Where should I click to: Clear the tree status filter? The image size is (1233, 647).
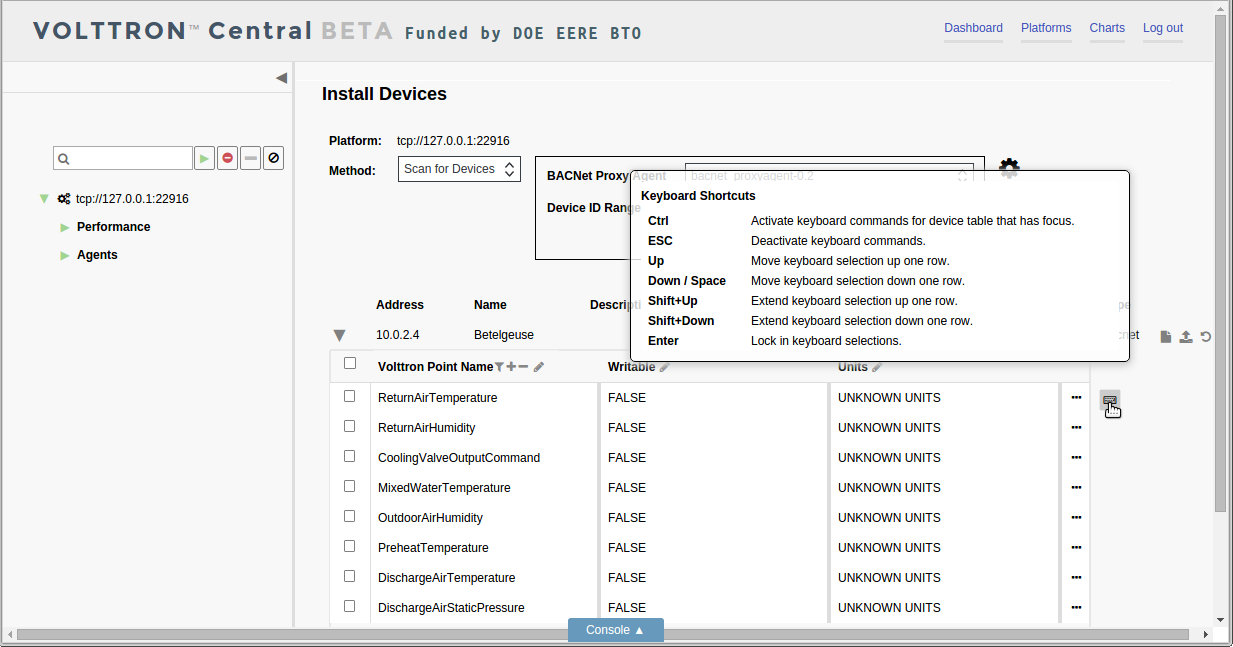click(x=274, y=158)
